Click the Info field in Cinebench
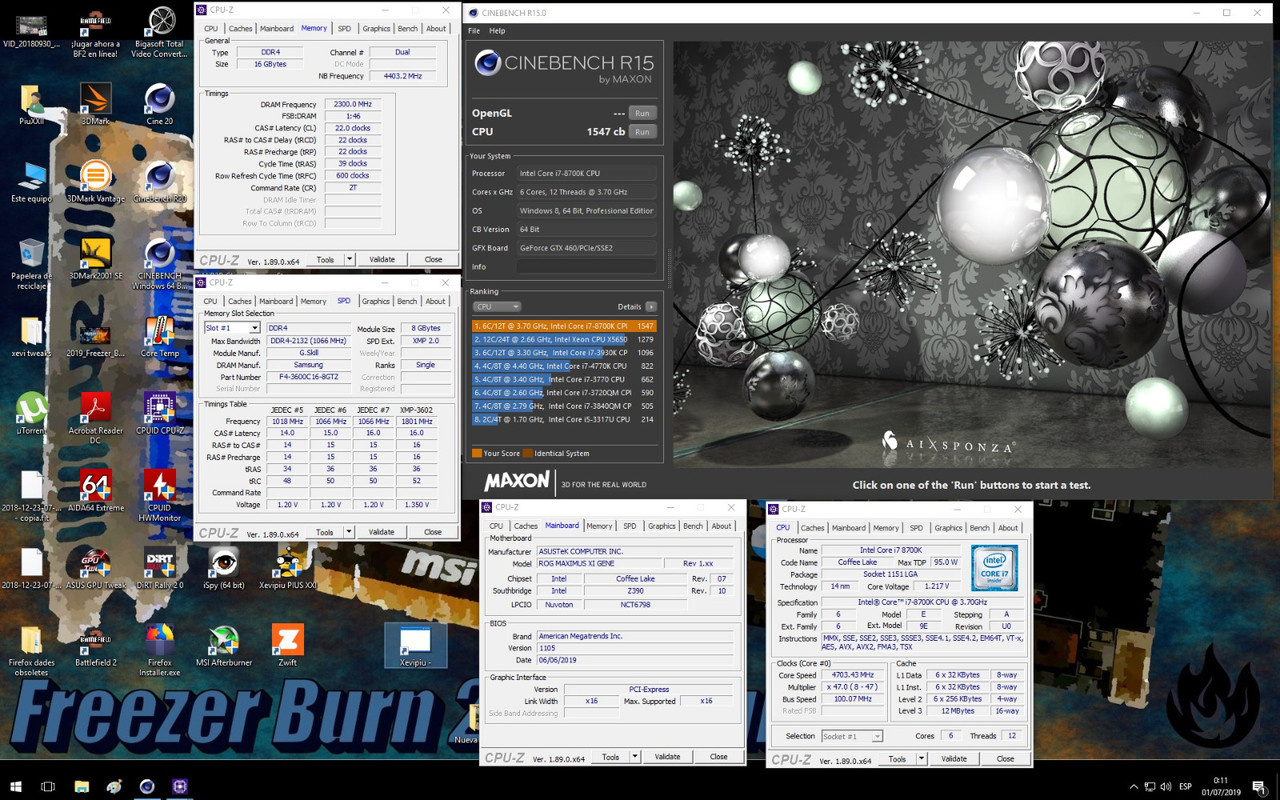The width and height of the screenshot is (1280, 800). 587,267
